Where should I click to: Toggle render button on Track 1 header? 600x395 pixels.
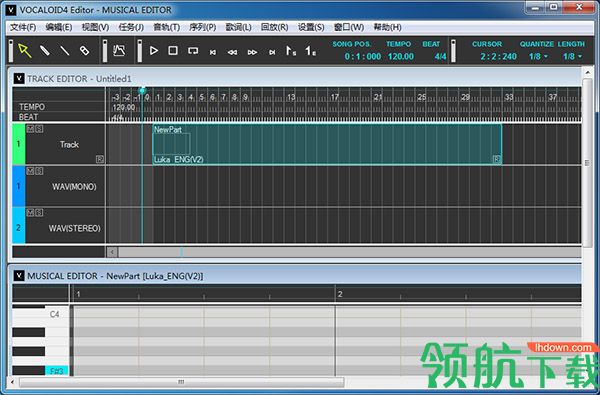pos(100,159)
